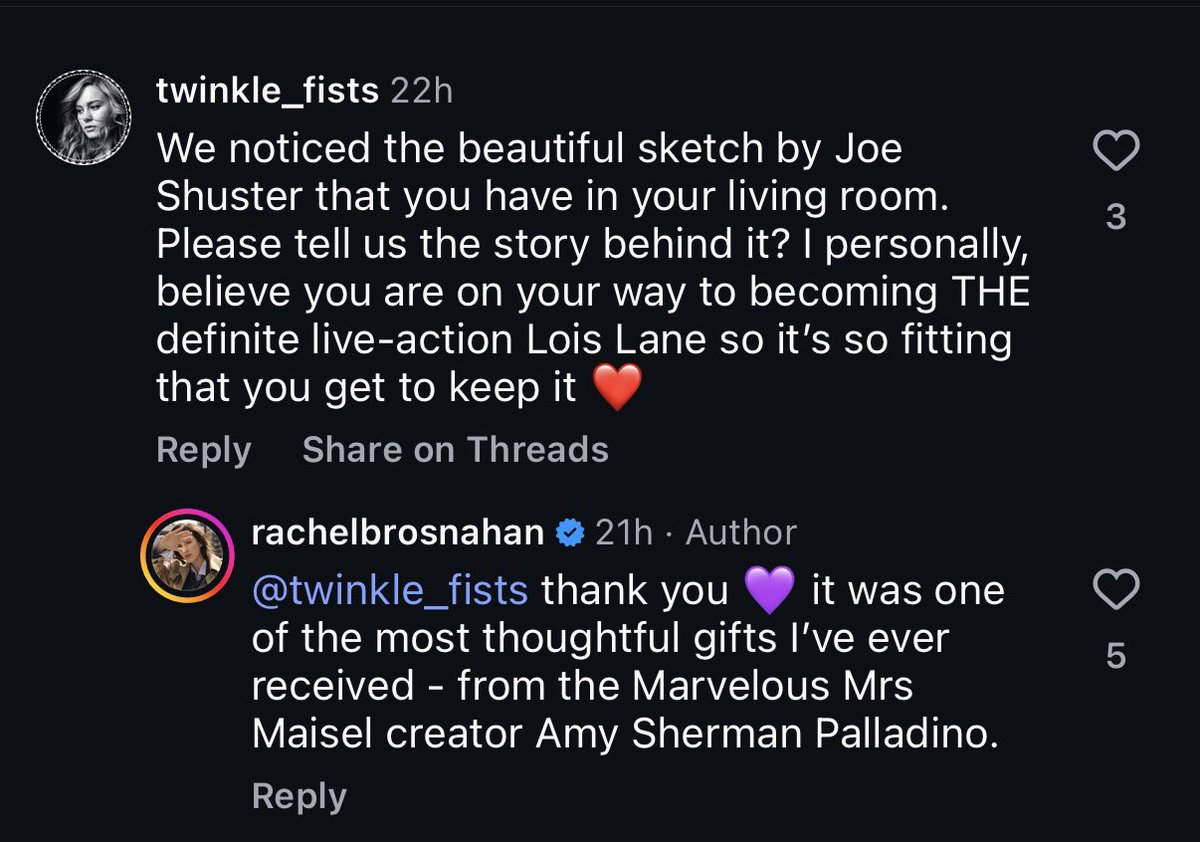View the 3 likes on the twinkle_fists comment
This screenshot has width=1200, height=842.
1116,216
